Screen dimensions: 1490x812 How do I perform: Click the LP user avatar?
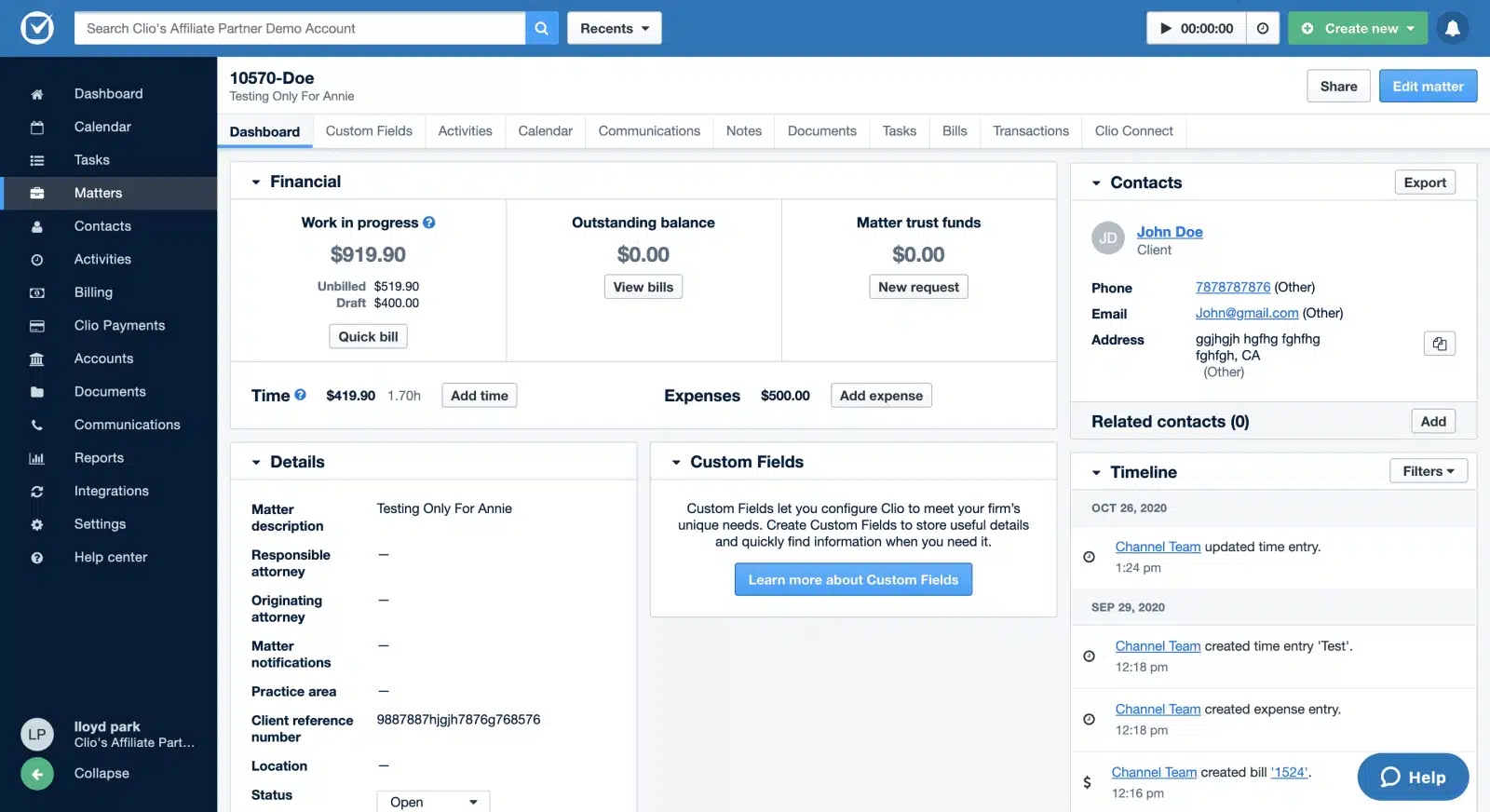pos(37,734)
